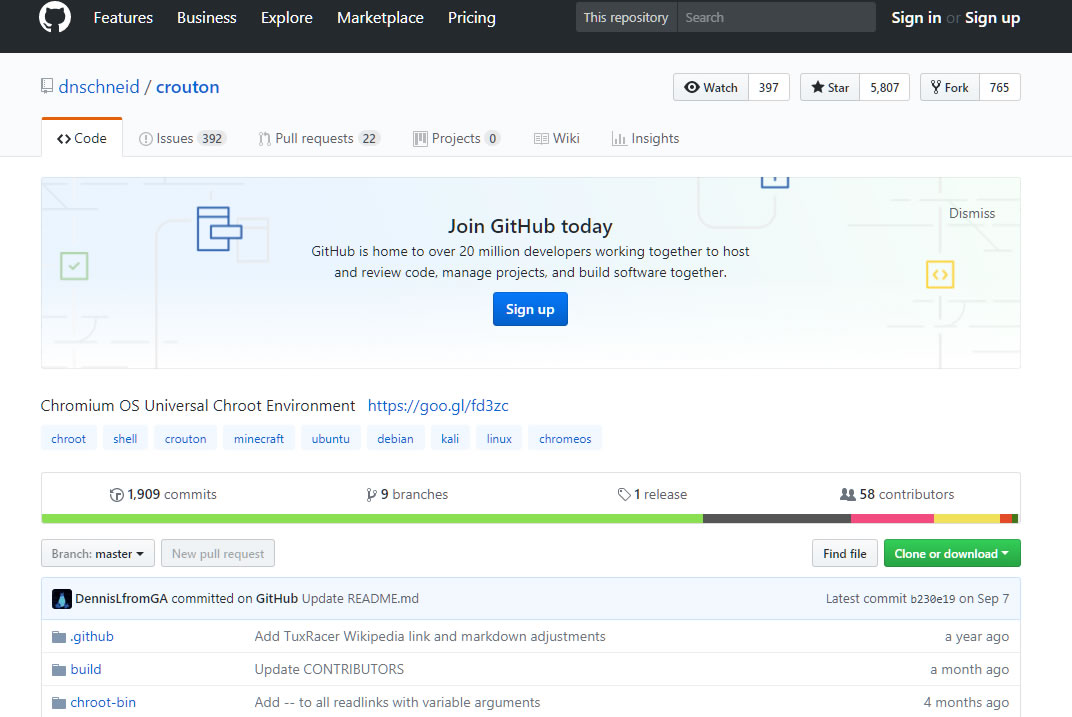The height and width of the screenshot is (717, 1072).
Task: Click the This repository search scope label
Action: coord(626,17)
